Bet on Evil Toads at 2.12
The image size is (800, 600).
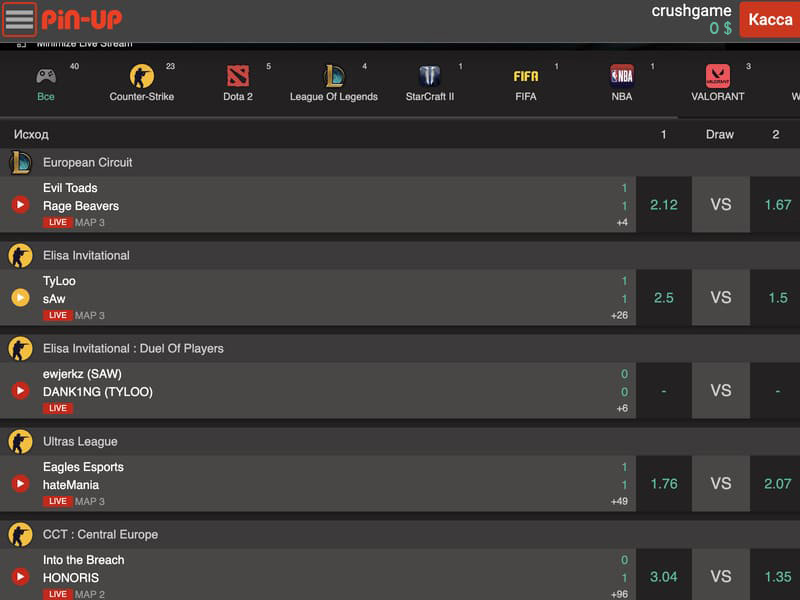click(x=664, y=205)
